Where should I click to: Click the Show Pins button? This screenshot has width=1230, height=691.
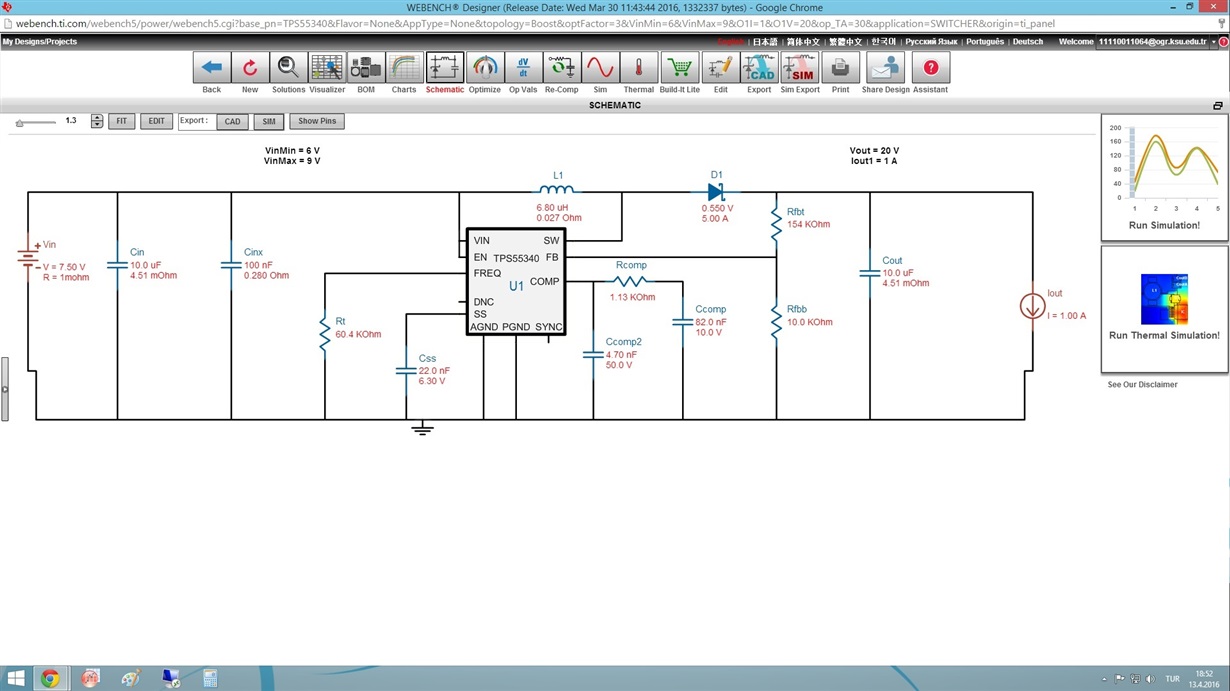[317, 121]
